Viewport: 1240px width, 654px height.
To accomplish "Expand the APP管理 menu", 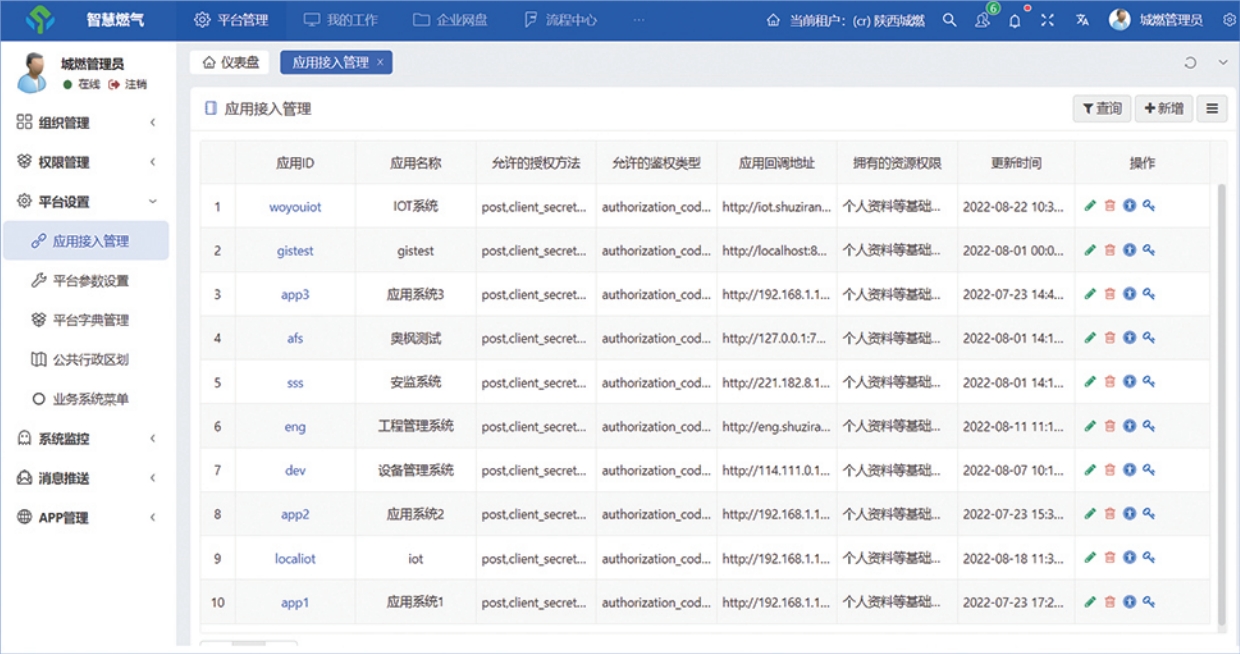I will tap(88, 517).
